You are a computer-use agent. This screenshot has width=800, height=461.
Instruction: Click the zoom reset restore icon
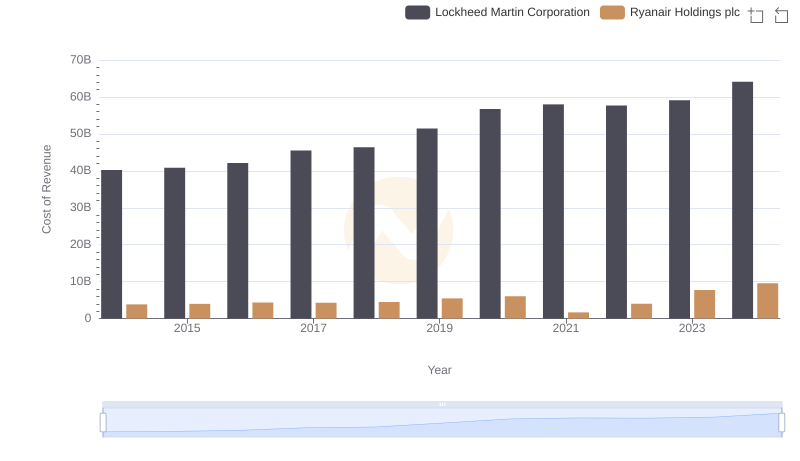tap(781, 15)
